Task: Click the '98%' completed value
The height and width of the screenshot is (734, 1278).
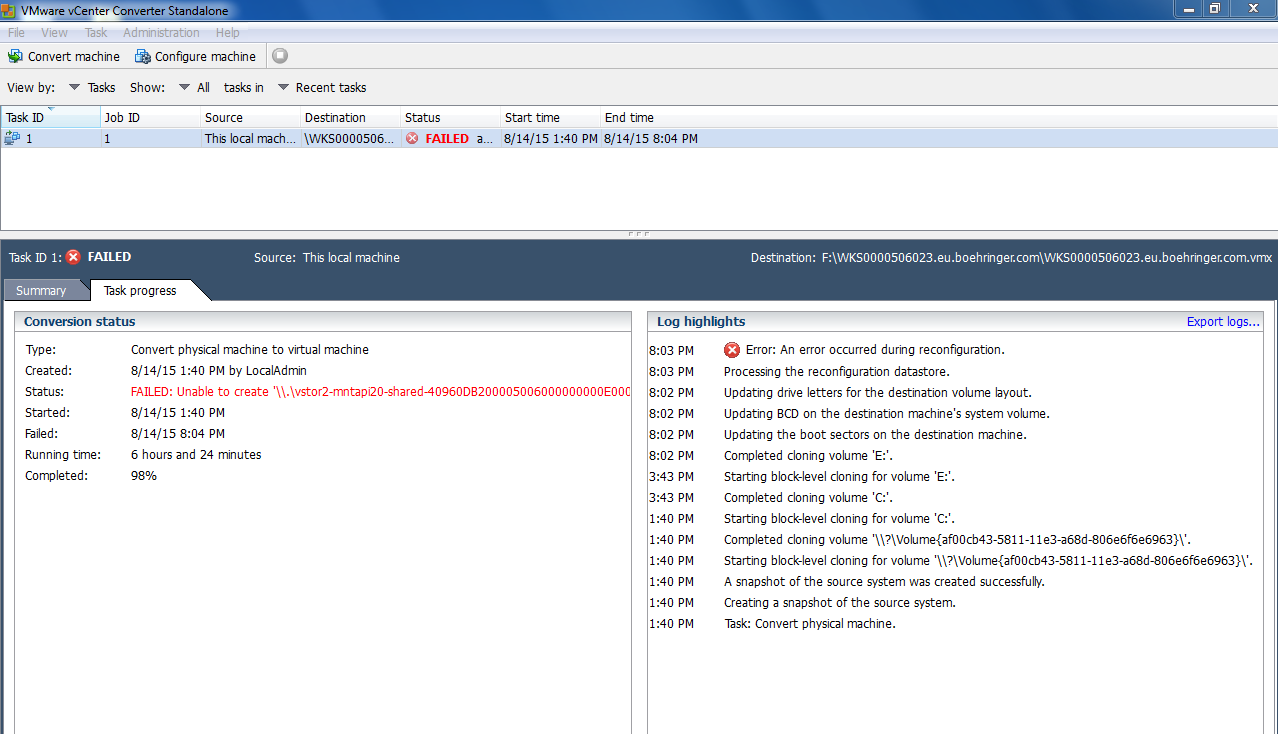Action: click(x=144, y=476)
